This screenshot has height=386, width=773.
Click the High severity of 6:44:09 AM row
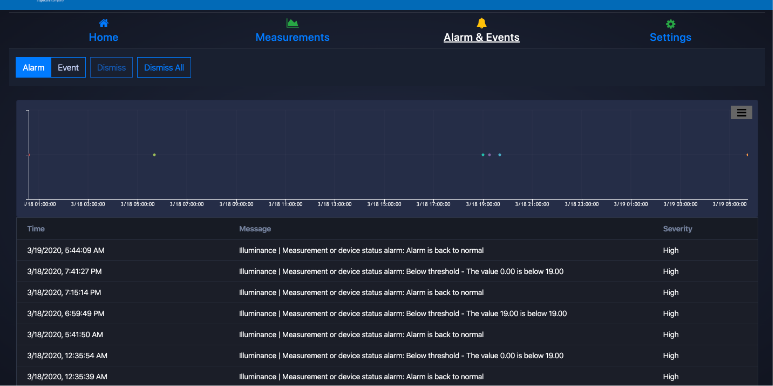coord(670,250)
